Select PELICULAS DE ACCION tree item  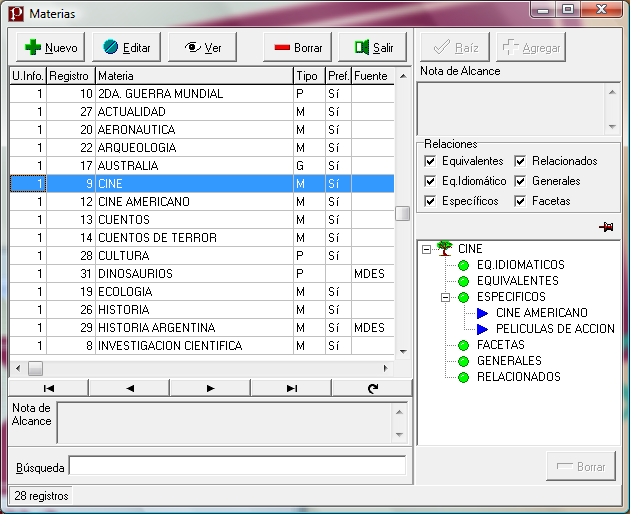(x=555, y=329)
